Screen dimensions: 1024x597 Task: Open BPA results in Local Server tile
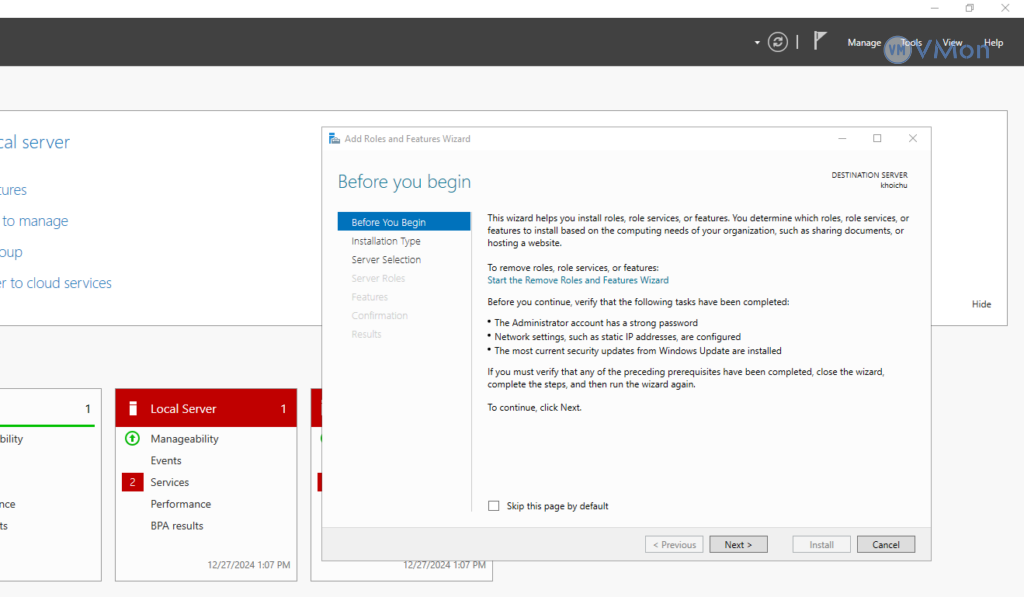pyautogui.click(x=177, y=526)
